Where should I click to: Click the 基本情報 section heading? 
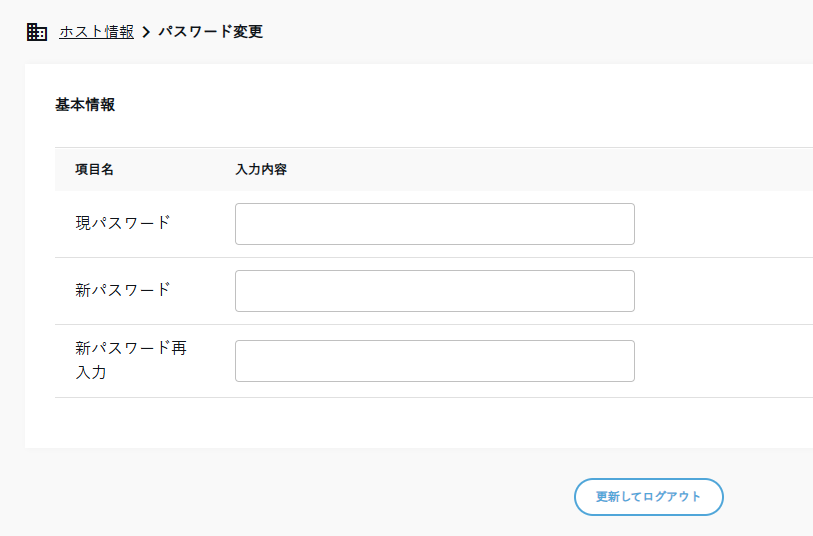[85, 104]
